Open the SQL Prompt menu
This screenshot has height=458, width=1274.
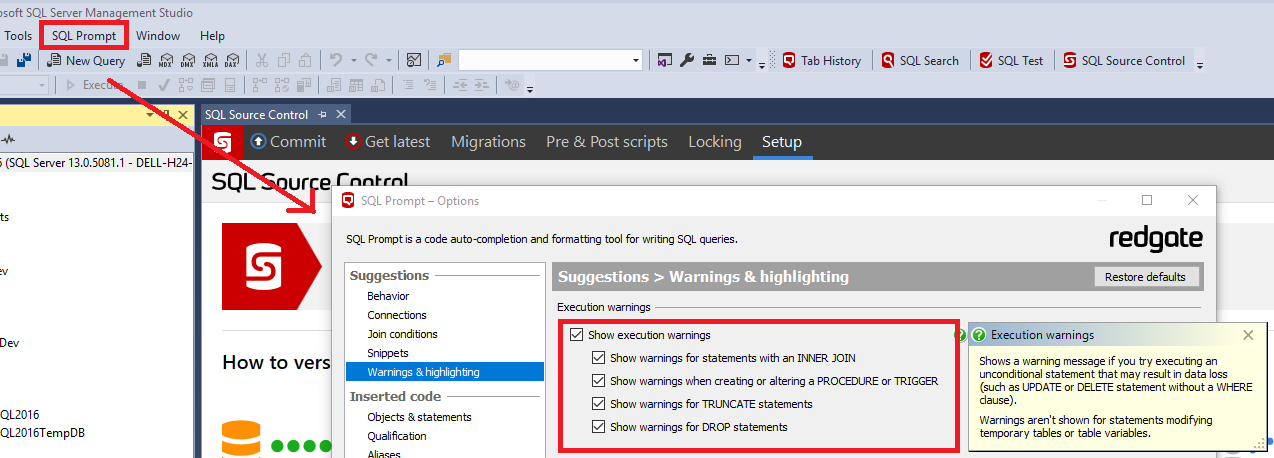point(84,35)
